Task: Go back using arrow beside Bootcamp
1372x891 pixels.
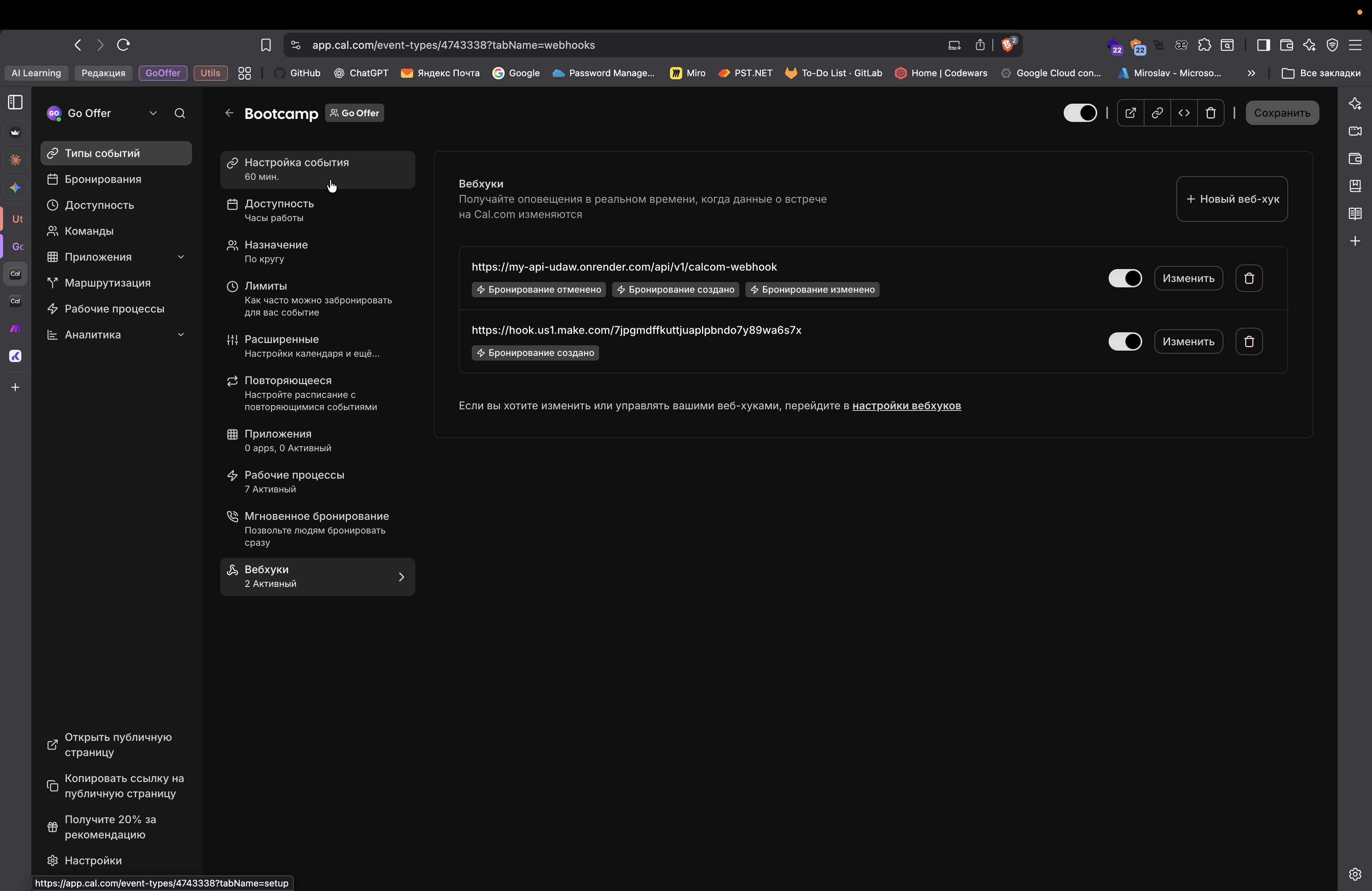Action: pyautogui.click(x=229, y=113)
